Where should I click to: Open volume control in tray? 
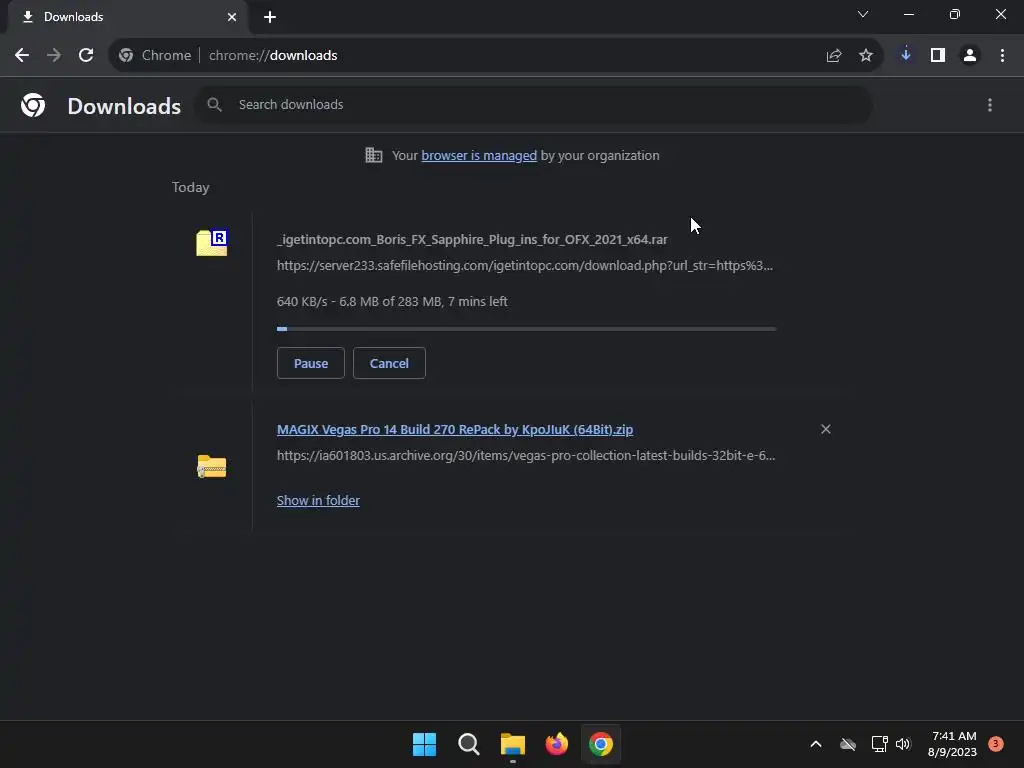point(903,744)
